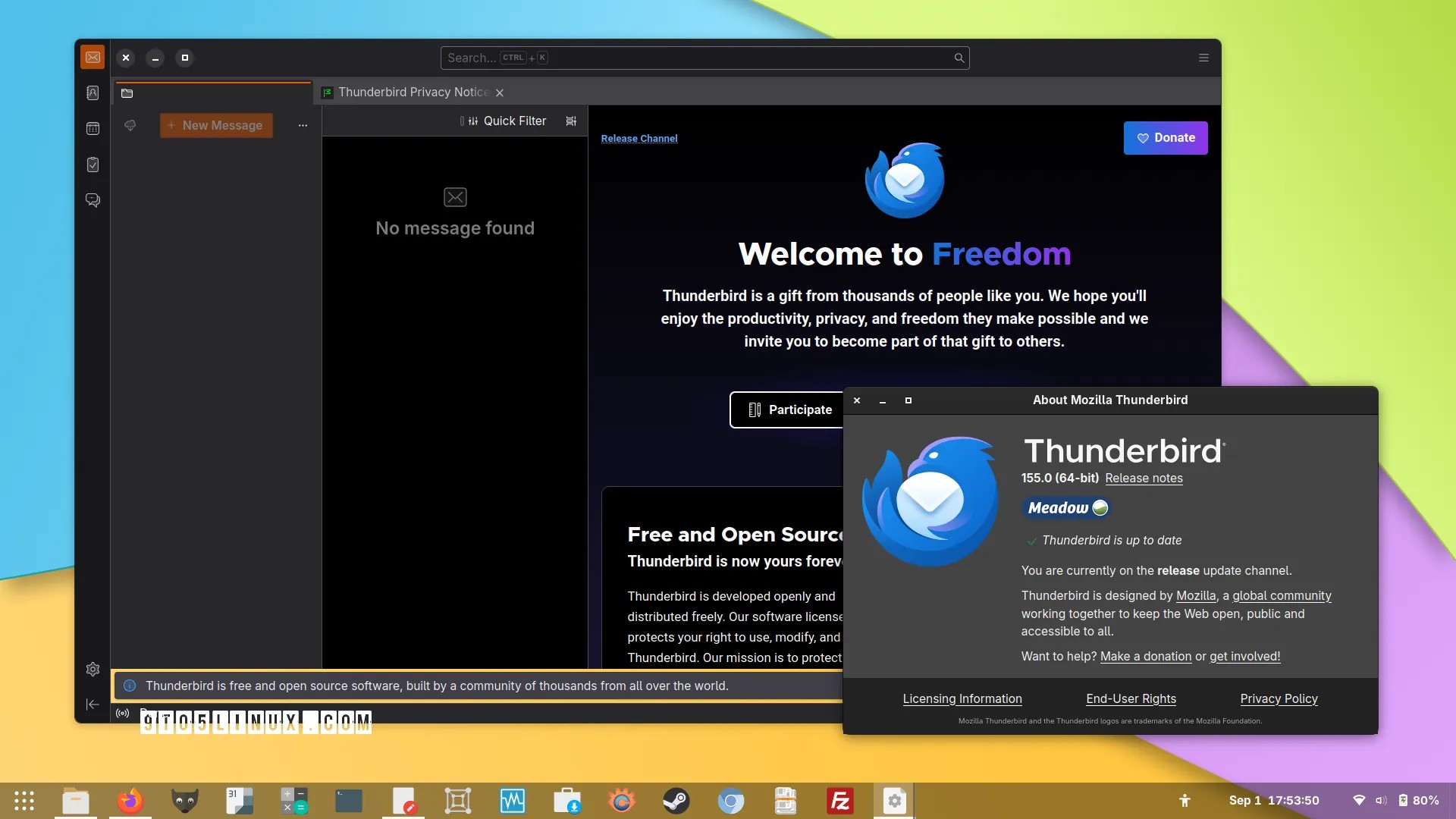Launch Firefox from the taskbar
This screenshot has width=1456, height=819.
130,801
